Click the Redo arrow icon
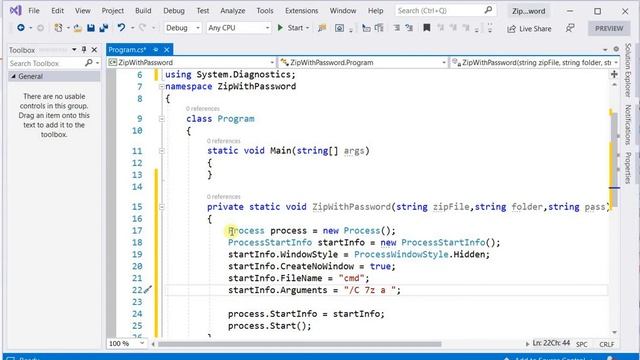 (142, 28)
